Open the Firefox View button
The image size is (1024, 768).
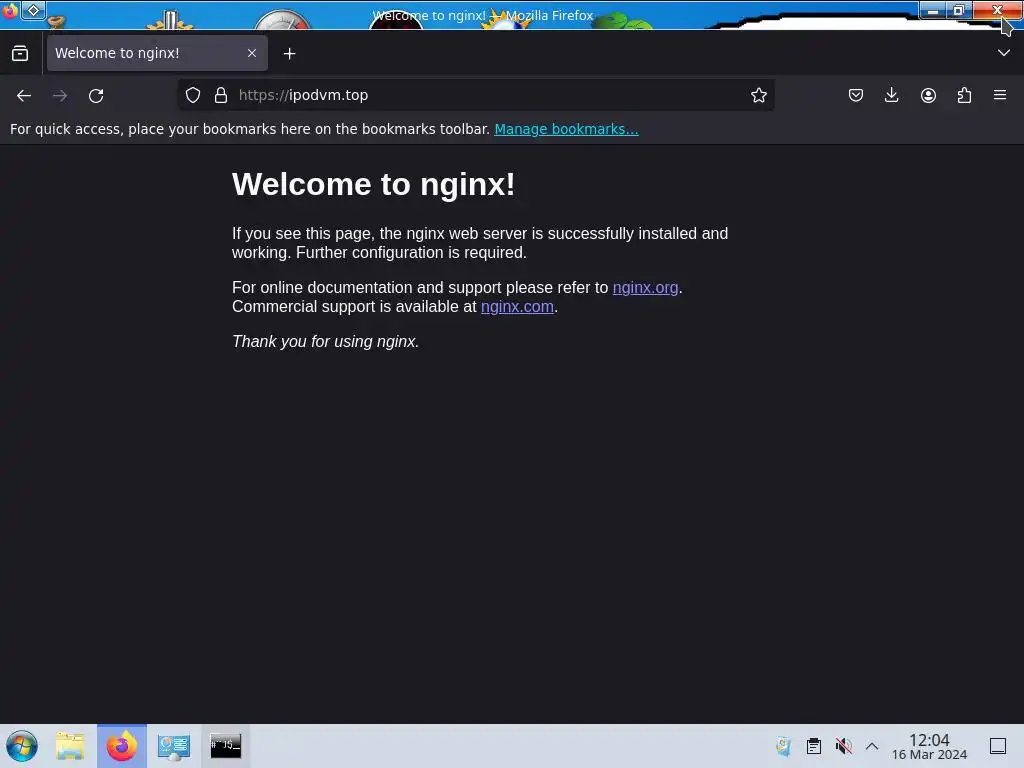pyautogui.click(x=20, y=54)
